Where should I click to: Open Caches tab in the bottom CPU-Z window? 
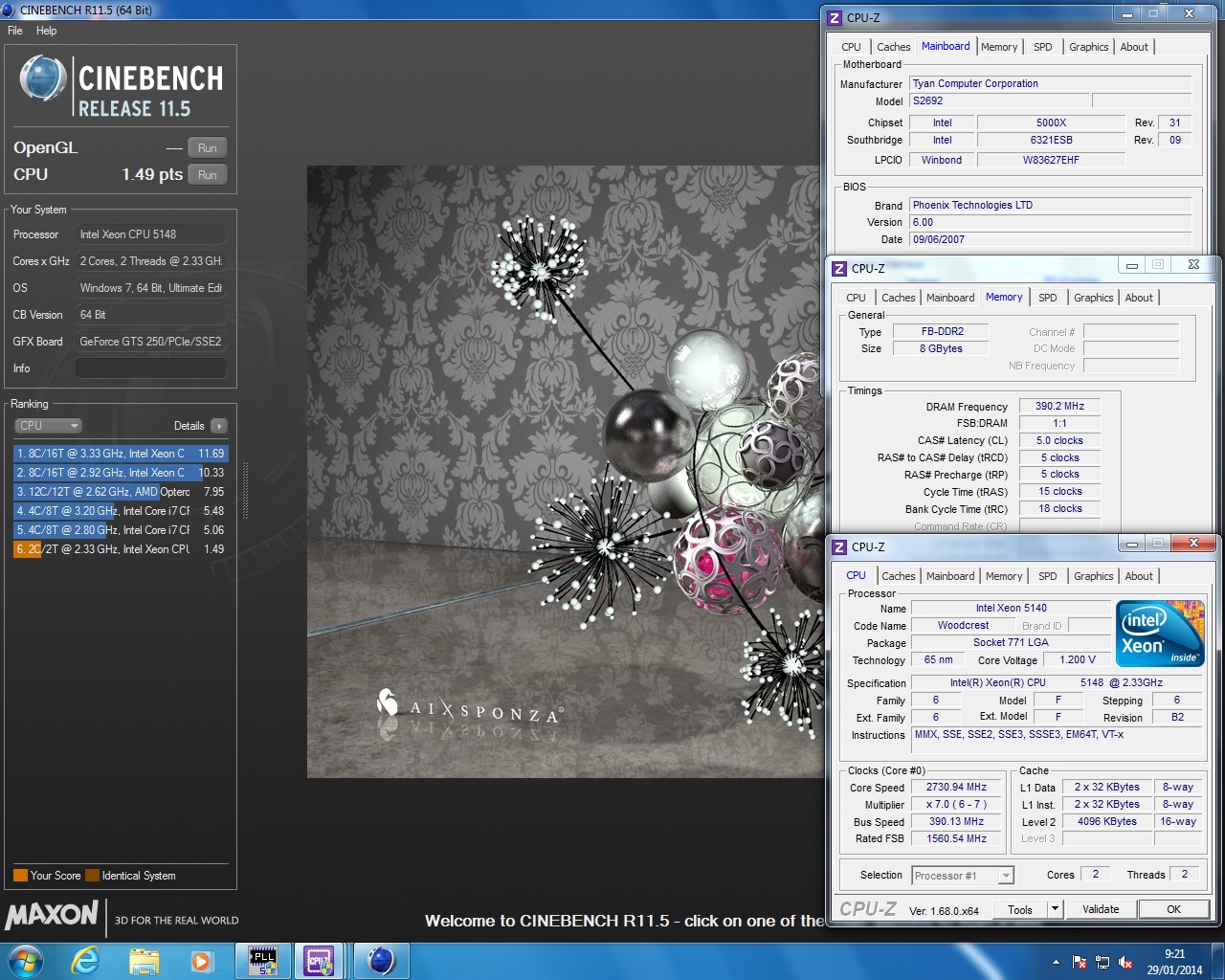pyautogui.click(x=899, y=576)
